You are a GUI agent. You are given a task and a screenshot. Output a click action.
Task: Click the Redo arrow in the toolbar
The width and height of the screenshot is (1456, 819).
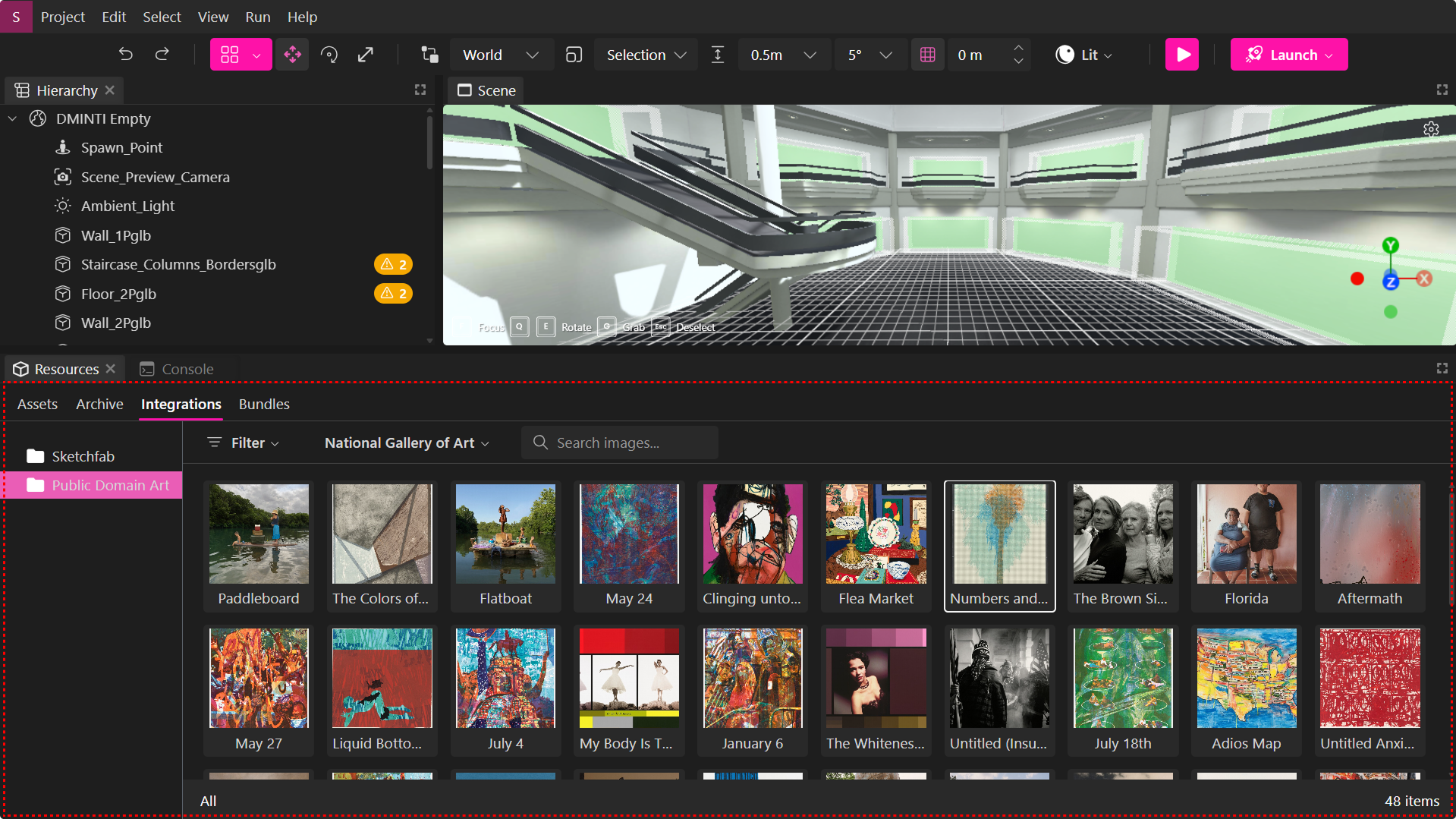click(x=162, y=54)
